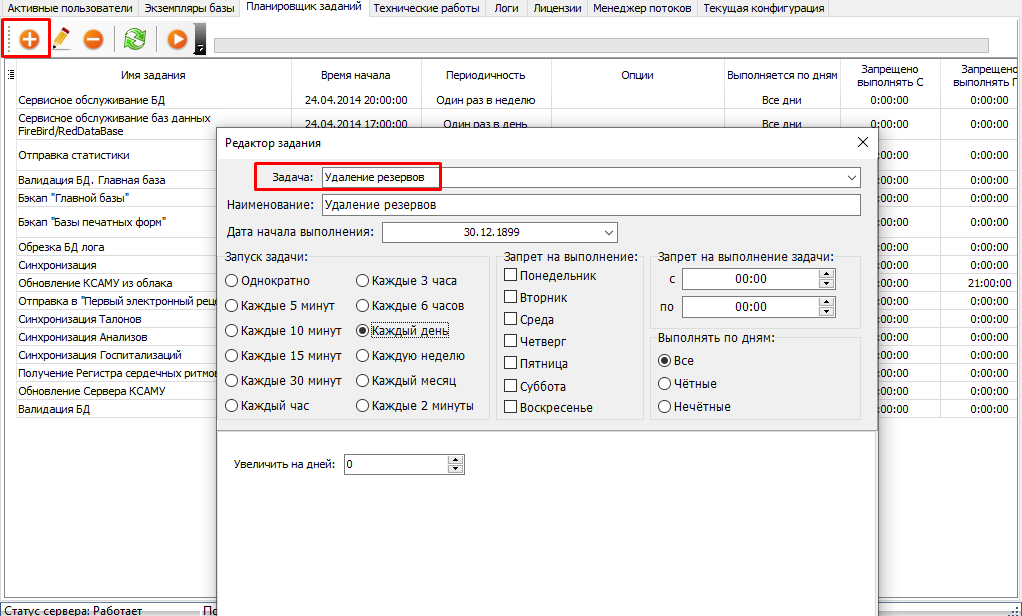Increase the 'с' time with up arrow
This screenshot has width=1022, height=616.
click(x=827, y=274)
